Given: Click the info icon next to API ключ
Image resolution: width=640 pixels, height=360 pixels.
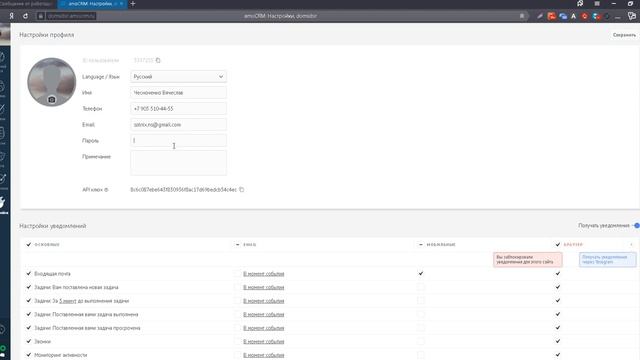Looking at the screenshot, I should (x=106, y=190).
